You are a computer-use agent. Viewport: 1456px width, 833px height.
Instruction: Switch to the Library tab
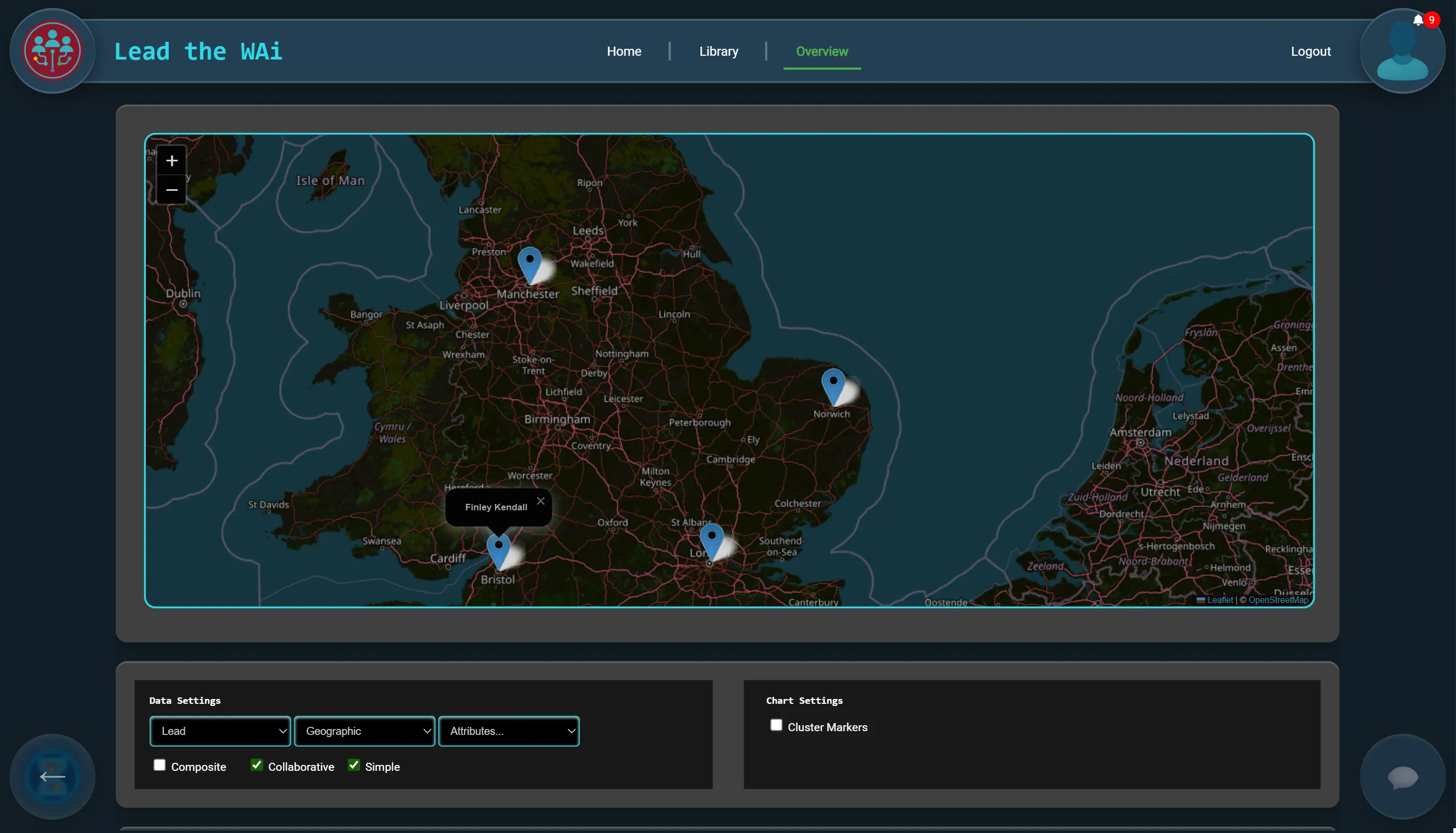tap(718, 51)
